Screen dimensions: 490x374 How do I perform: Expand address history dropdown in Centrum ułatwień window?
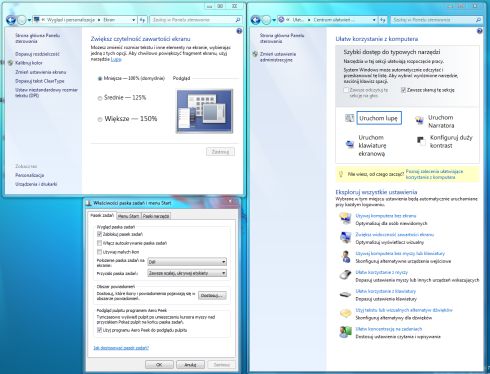click(x=374, y=20)
